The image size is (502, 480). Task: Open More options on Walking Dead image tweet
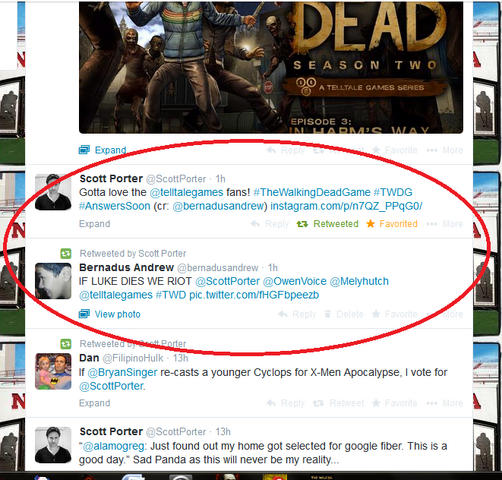(445, 150)
